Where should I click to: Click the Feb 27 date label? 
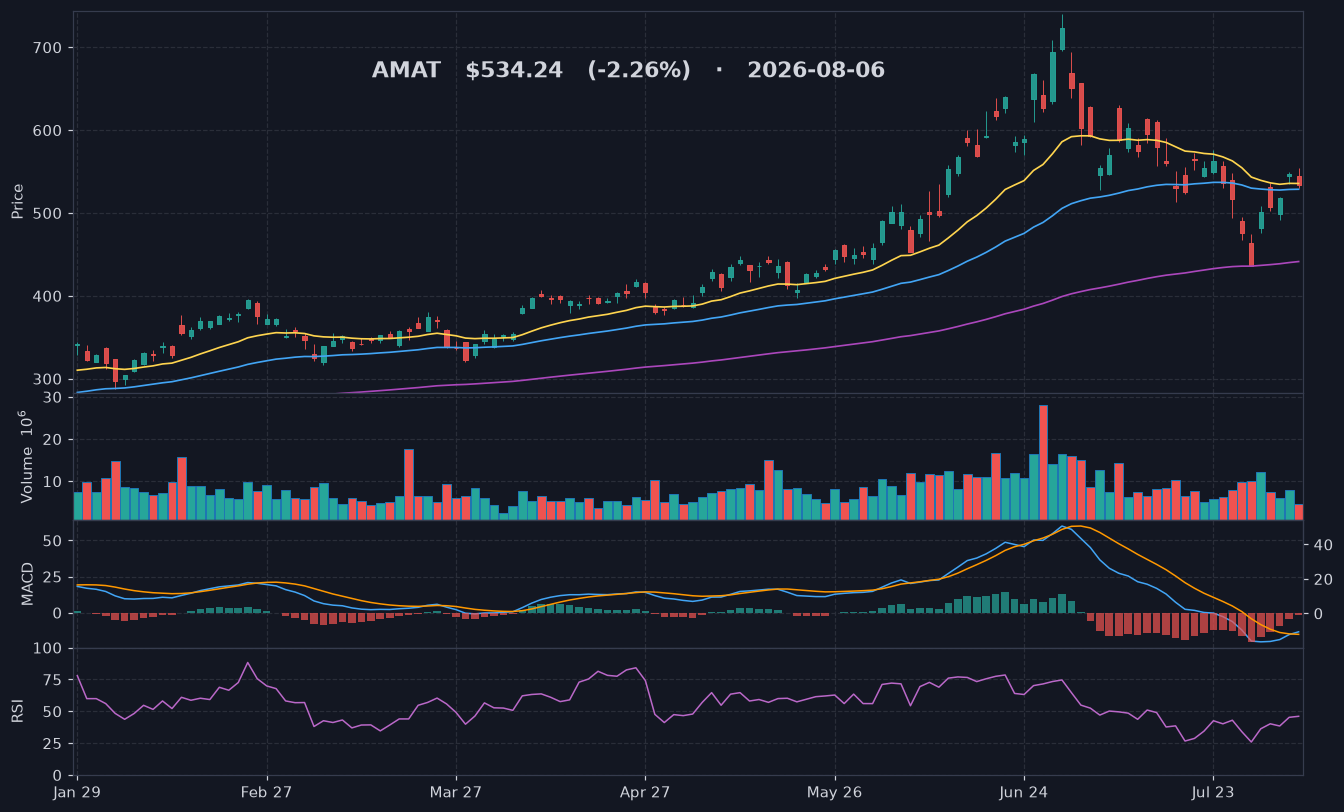point(268,792)
